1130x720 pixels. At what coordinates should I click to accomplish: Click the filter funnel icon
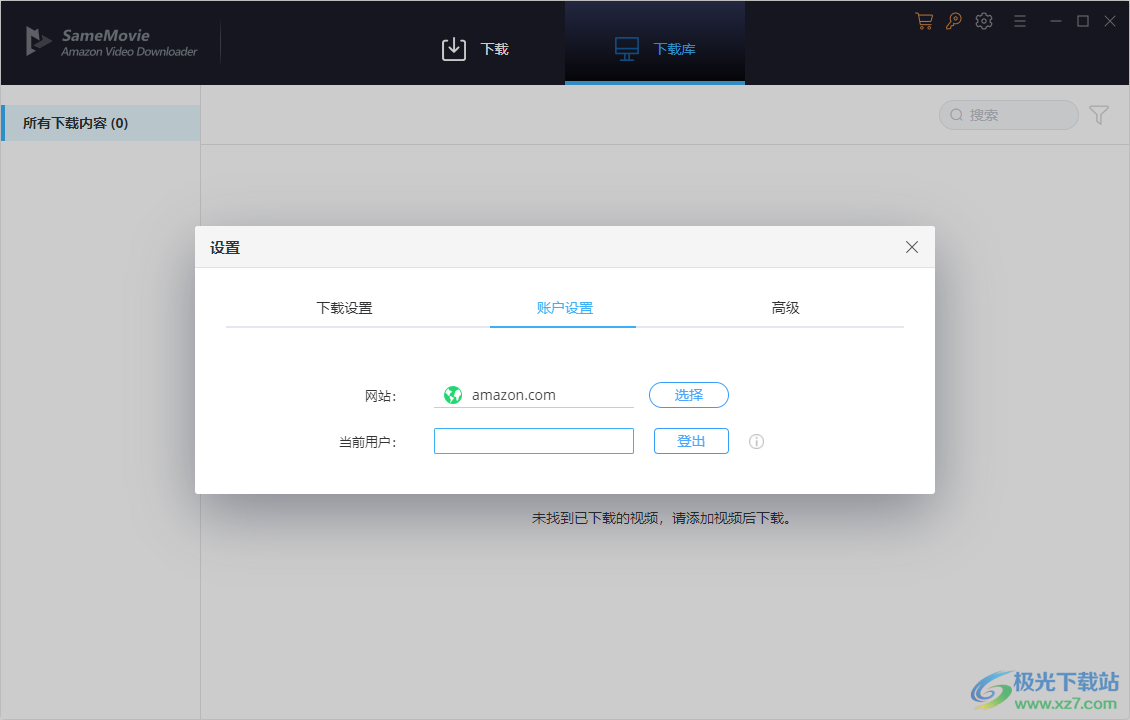1099,115
